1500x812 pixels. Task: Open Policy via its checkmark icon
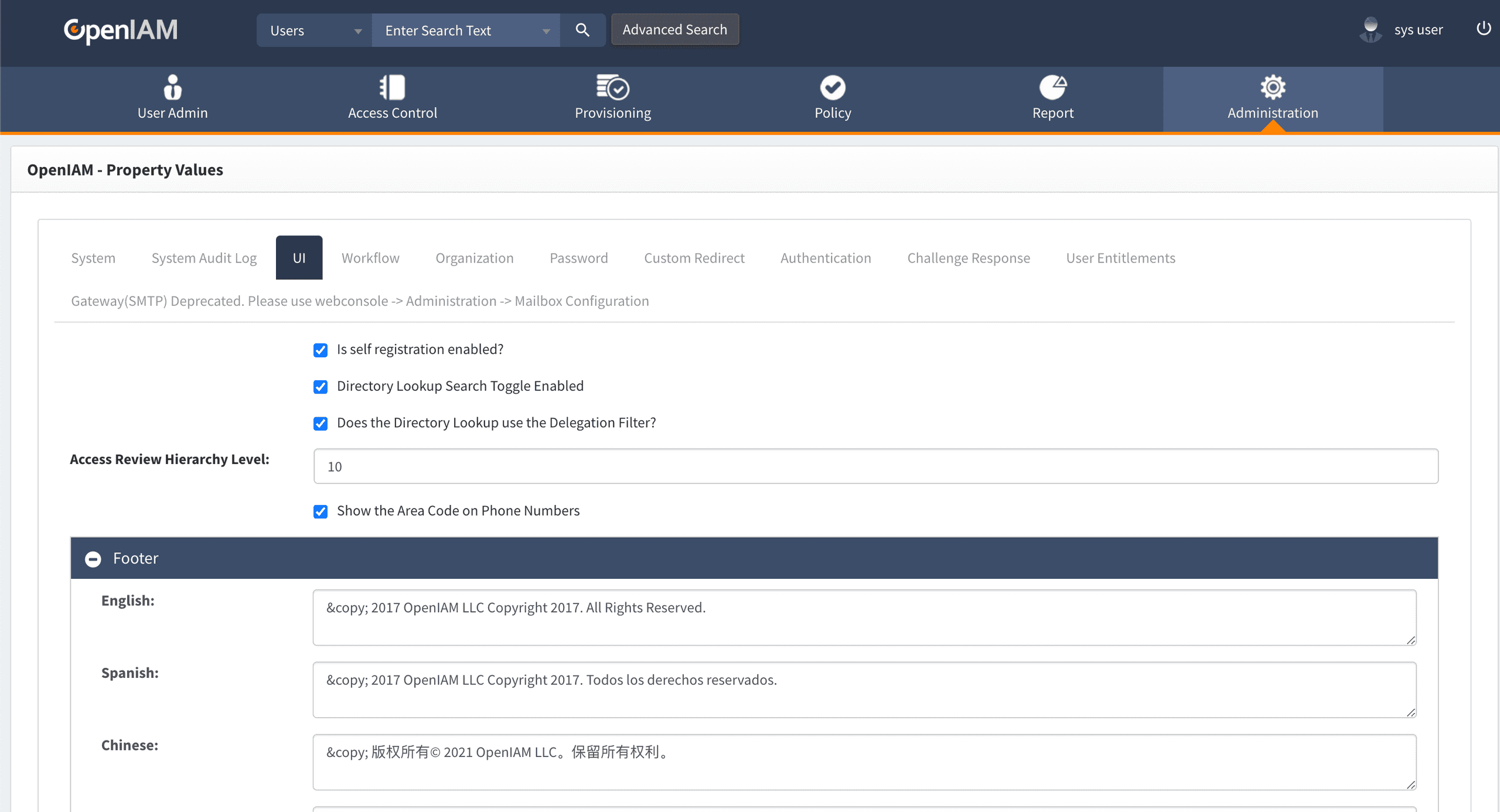pos(833,87)
